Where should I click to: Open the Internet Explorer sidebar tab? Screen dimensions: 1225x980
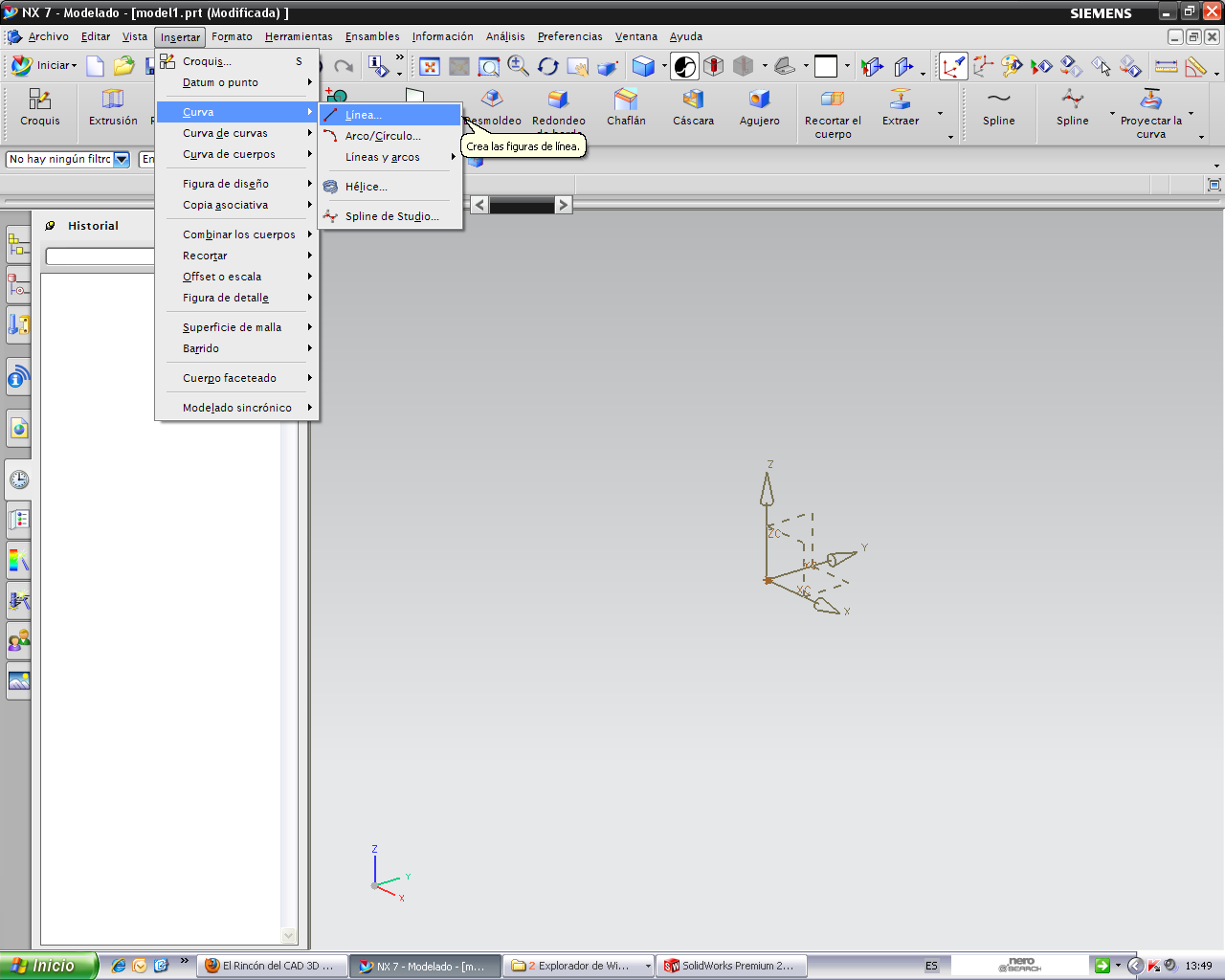coord(18,428)
